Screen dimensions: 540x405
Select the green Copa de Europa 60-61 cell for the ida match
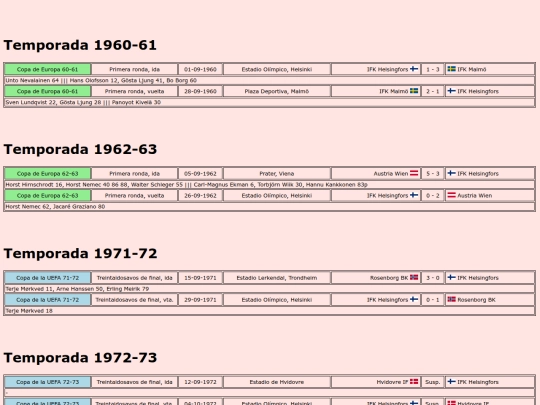point(48,69)
